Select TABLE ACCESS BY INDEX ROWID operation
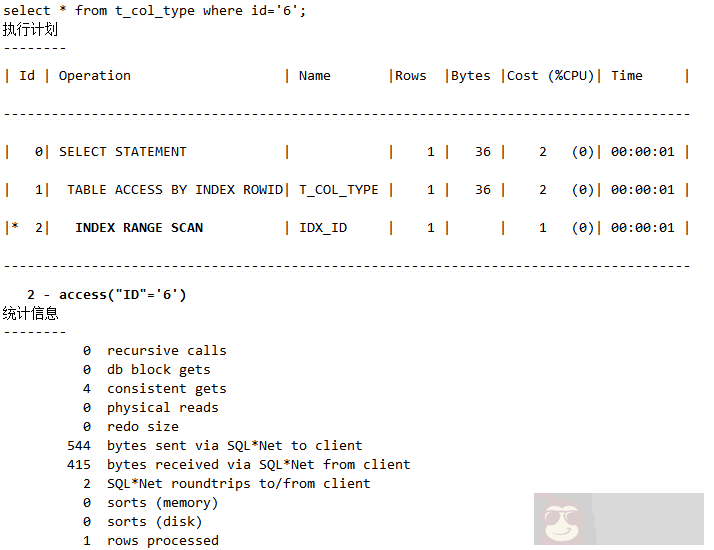The image size is (714, 550). 175,190
